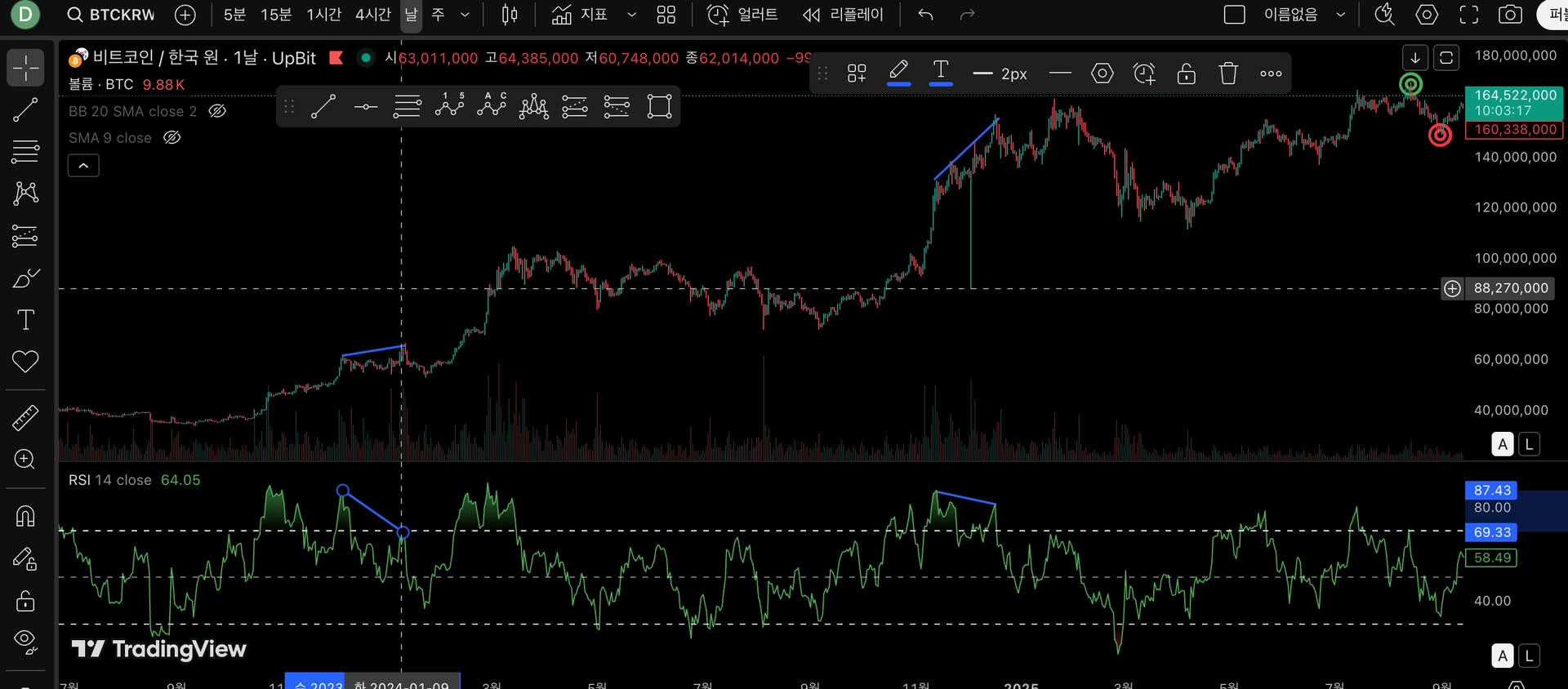Select the text tool in left sidebar
This screenshot has width=1568, height=689.
point(25,320)
